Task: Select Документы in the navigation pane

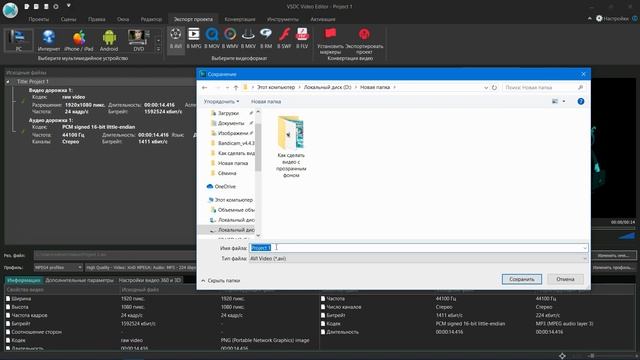Action: (231, 123)
